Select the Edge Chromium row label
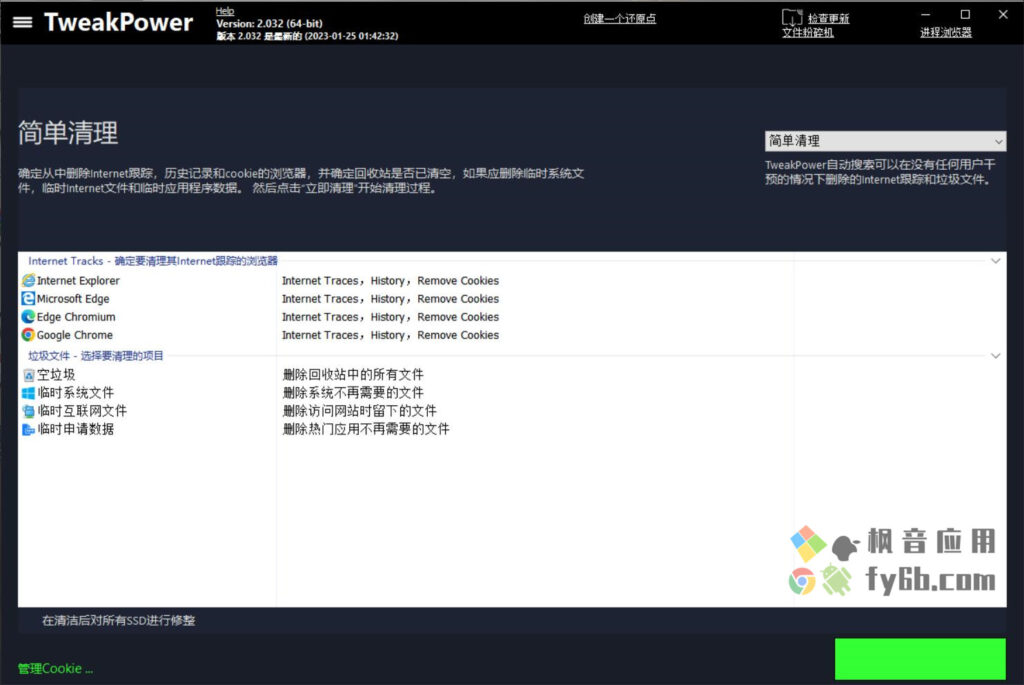This screenshot has width=1024, height=685. click(76, 317)
